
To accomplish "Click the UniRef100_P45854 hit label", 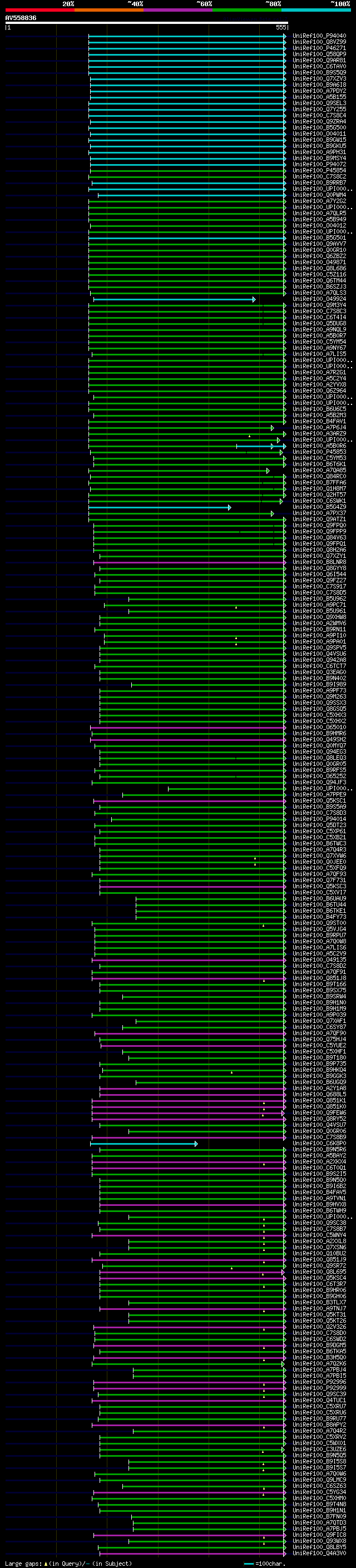I will [319, 170].
